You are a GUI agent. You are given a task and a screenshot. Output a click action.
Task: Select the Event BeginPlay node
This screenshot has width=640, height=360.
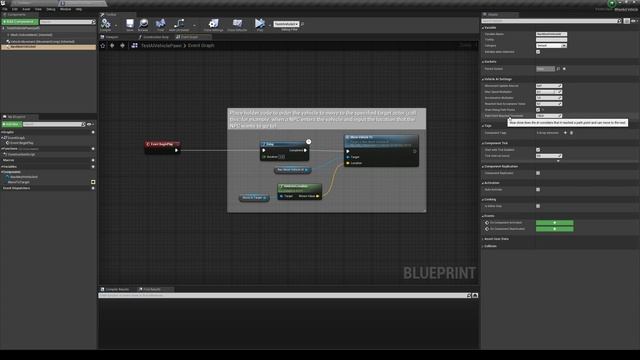pos(163,147)
